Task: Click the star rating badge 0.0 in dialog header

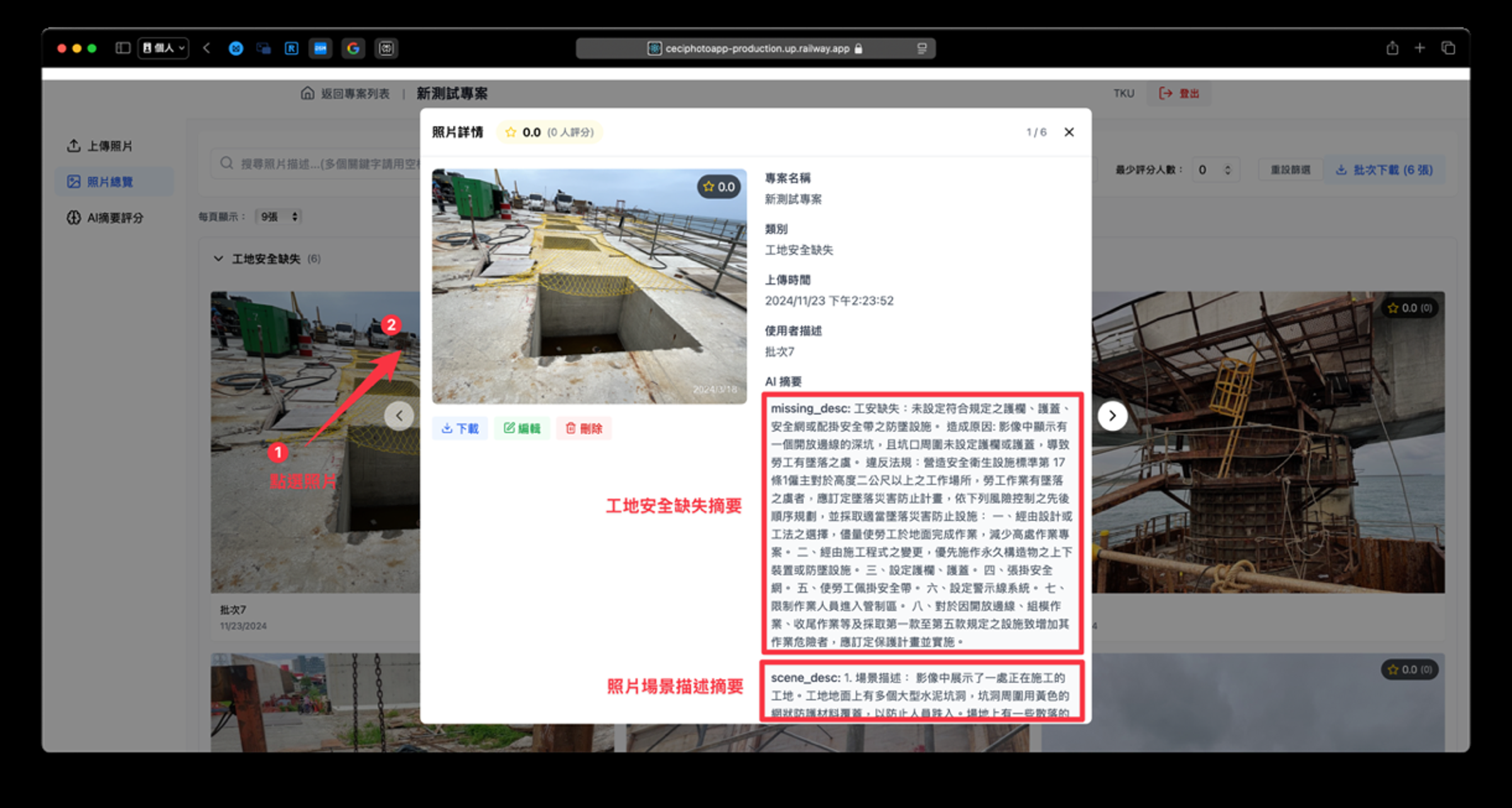Action: point(549,132)
